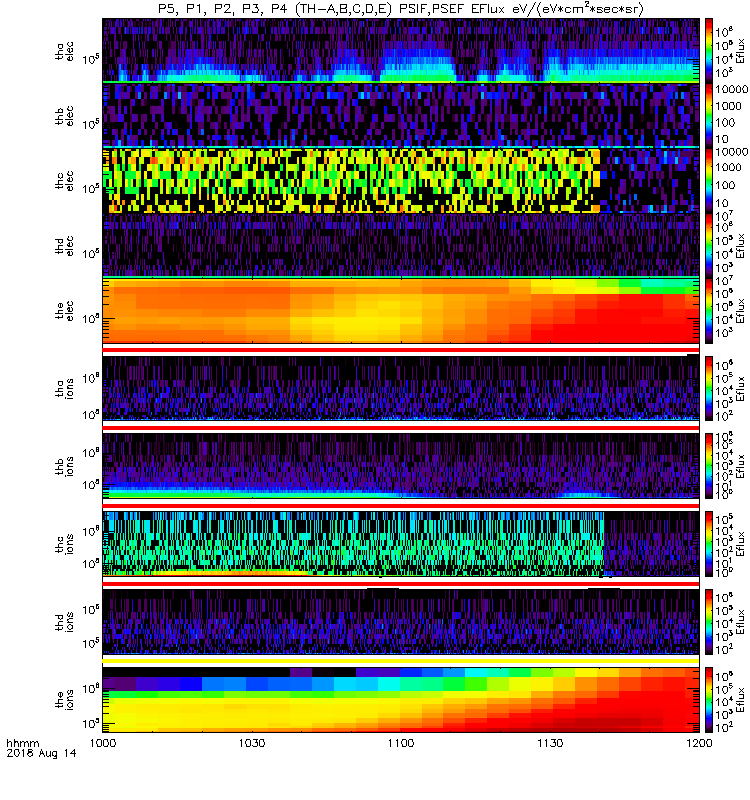Click the 1030 time tick label

[x=252, y=743]
